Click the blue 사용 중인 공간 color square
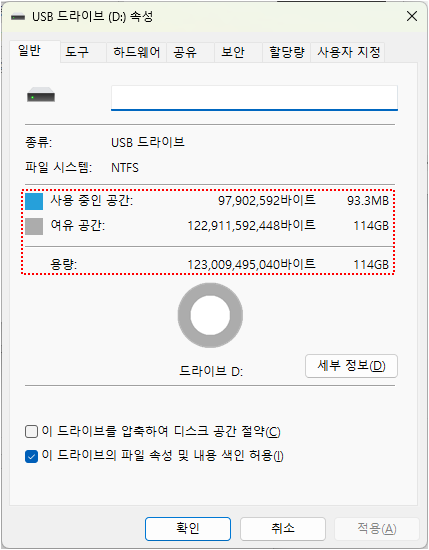 pyautogui.click(x=34, y=201)
